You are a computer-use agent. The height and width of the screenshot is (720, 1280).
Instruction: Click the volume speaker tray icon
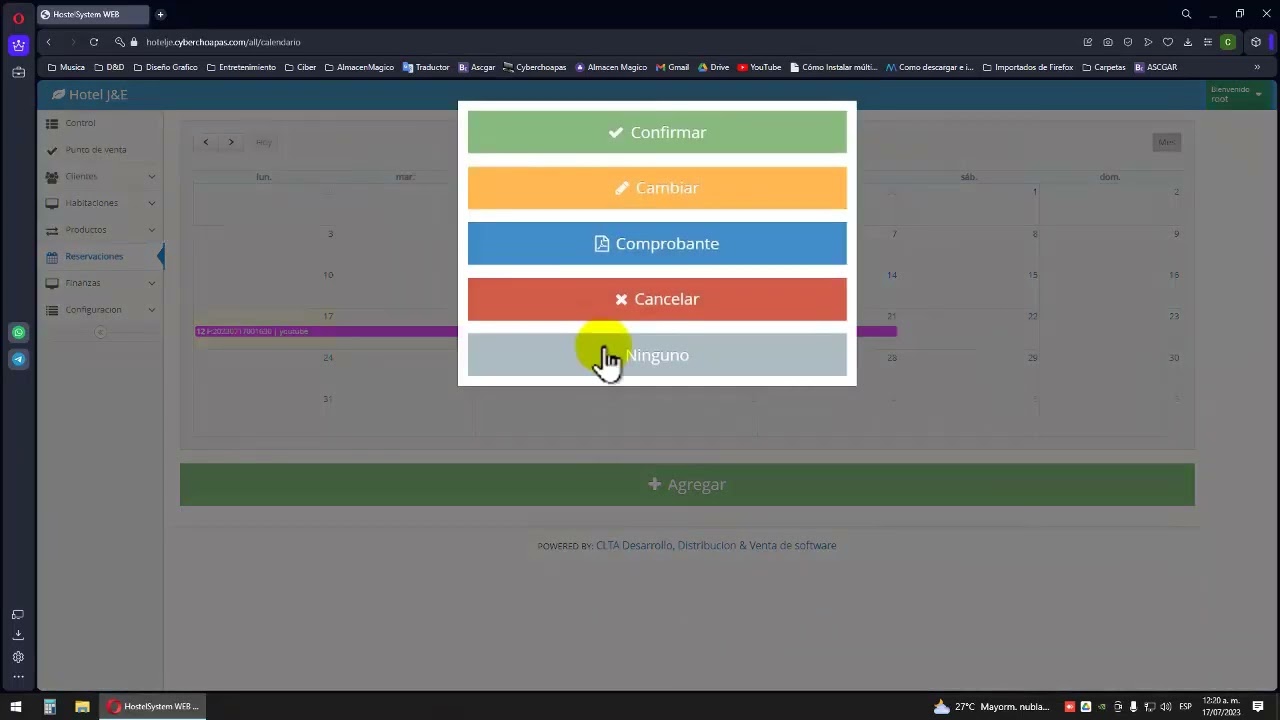[1164, 706]
